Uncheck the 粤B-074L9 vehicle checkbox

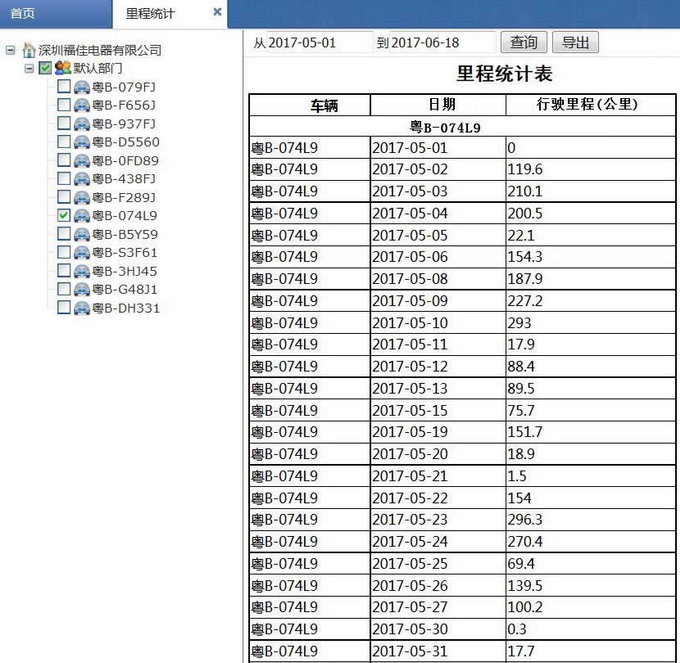[x=64, y=215]
